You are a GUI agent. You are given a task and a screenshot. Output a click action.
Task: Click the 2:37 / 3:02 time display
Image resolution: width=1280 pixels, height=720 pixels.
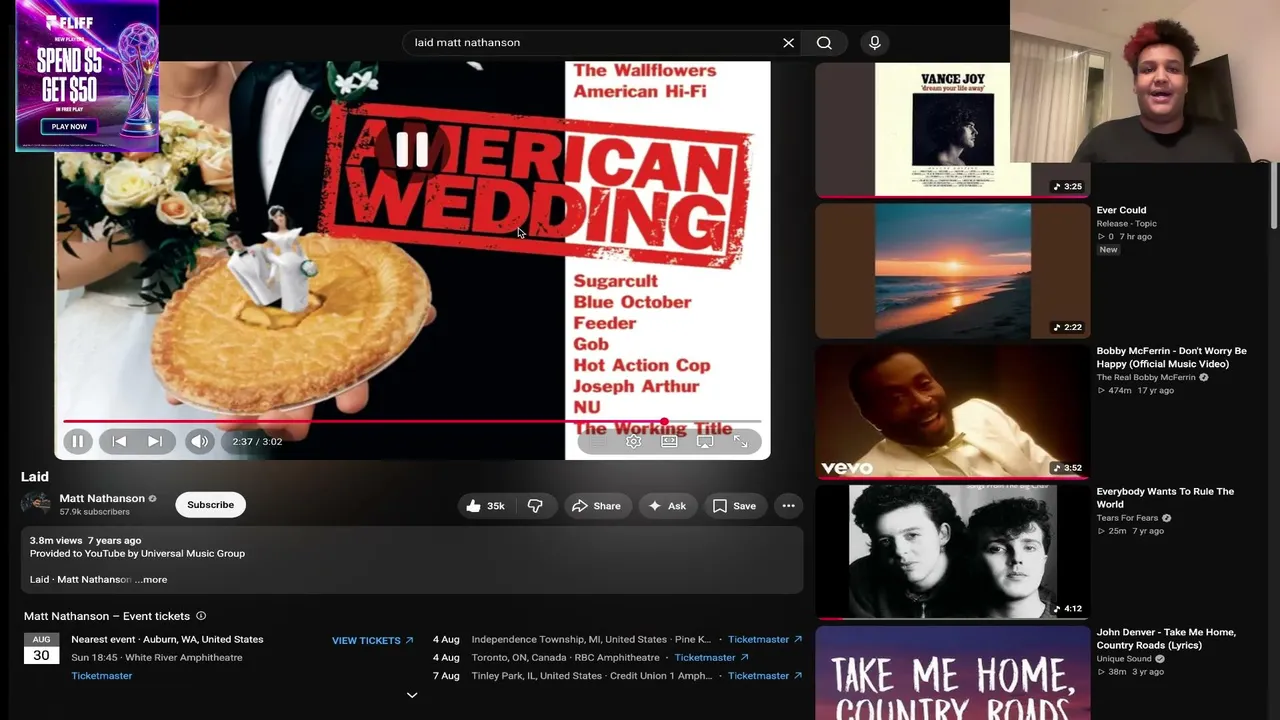257,442
